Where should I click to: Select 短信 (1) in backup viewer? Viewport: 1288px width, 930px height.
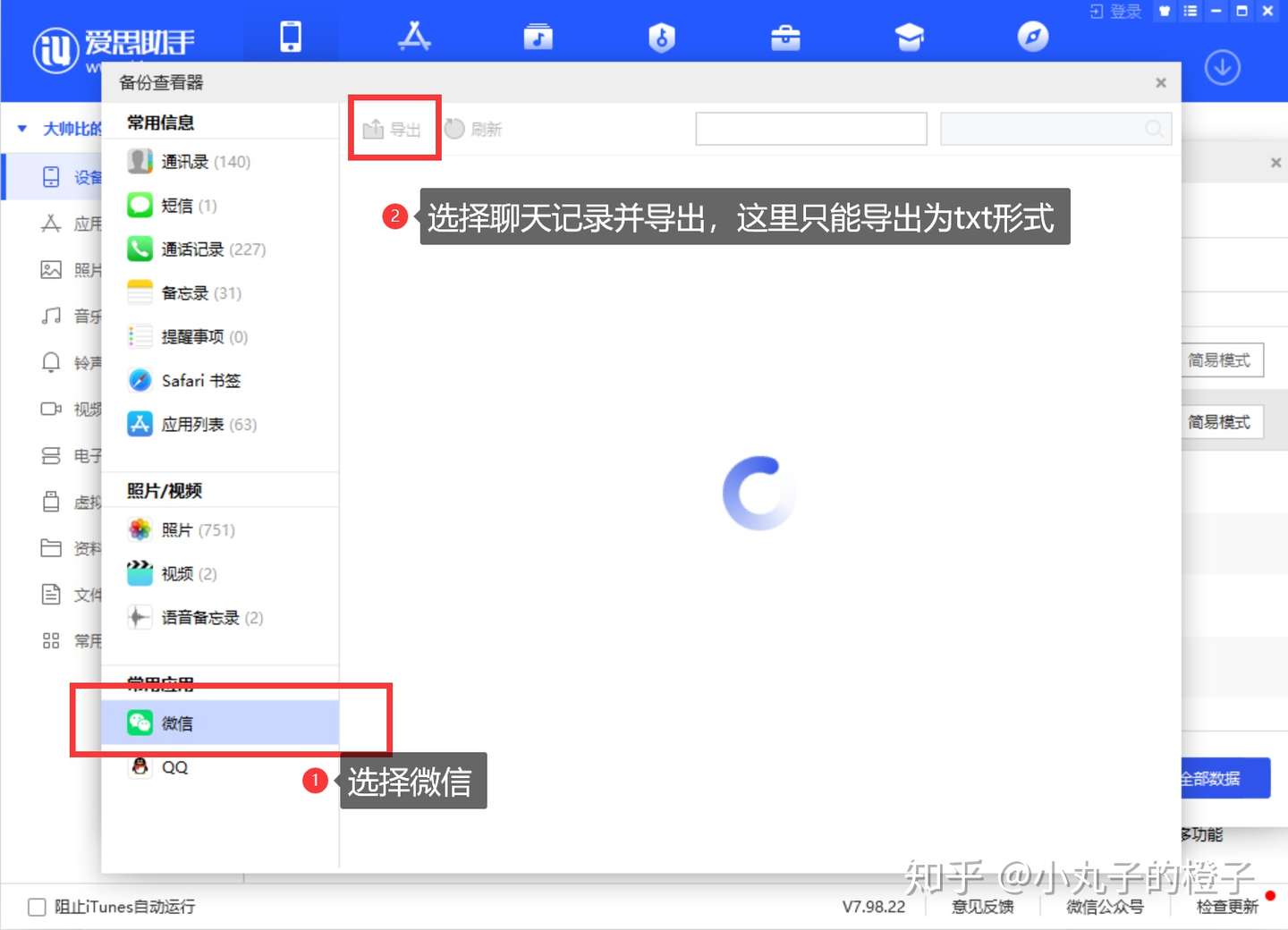220,206
